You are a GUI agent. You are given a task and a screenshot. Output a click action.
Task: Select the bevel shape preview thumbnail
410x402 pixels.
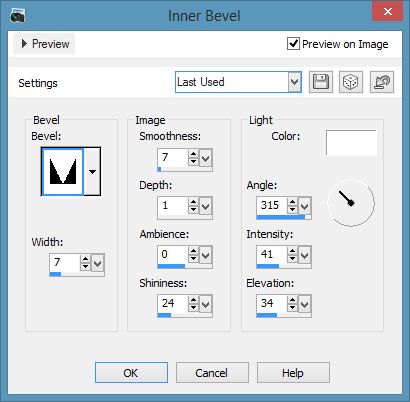coord(63,172)
